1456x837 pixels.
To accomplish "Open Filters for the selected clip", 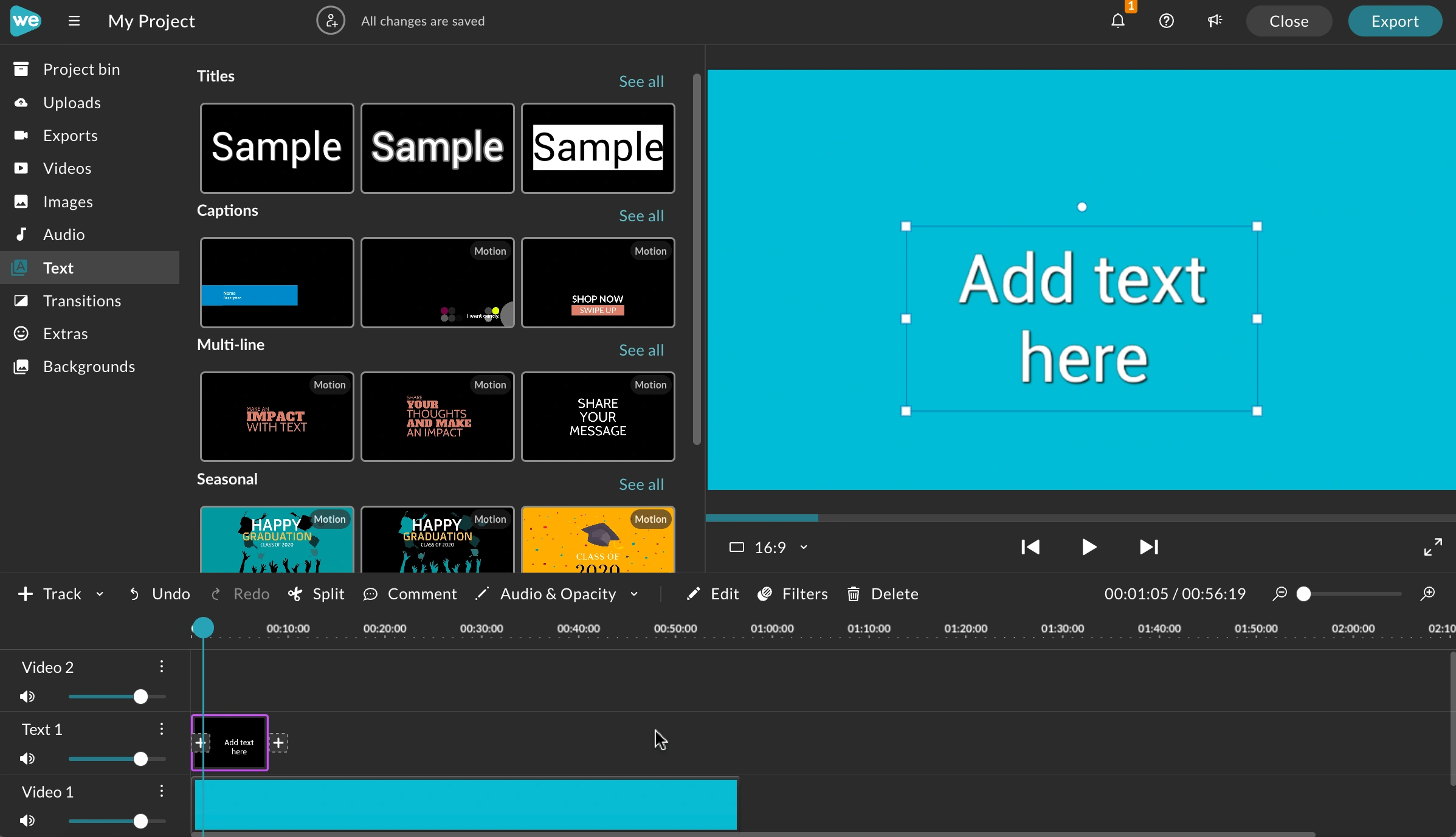I will click(793, 594).
